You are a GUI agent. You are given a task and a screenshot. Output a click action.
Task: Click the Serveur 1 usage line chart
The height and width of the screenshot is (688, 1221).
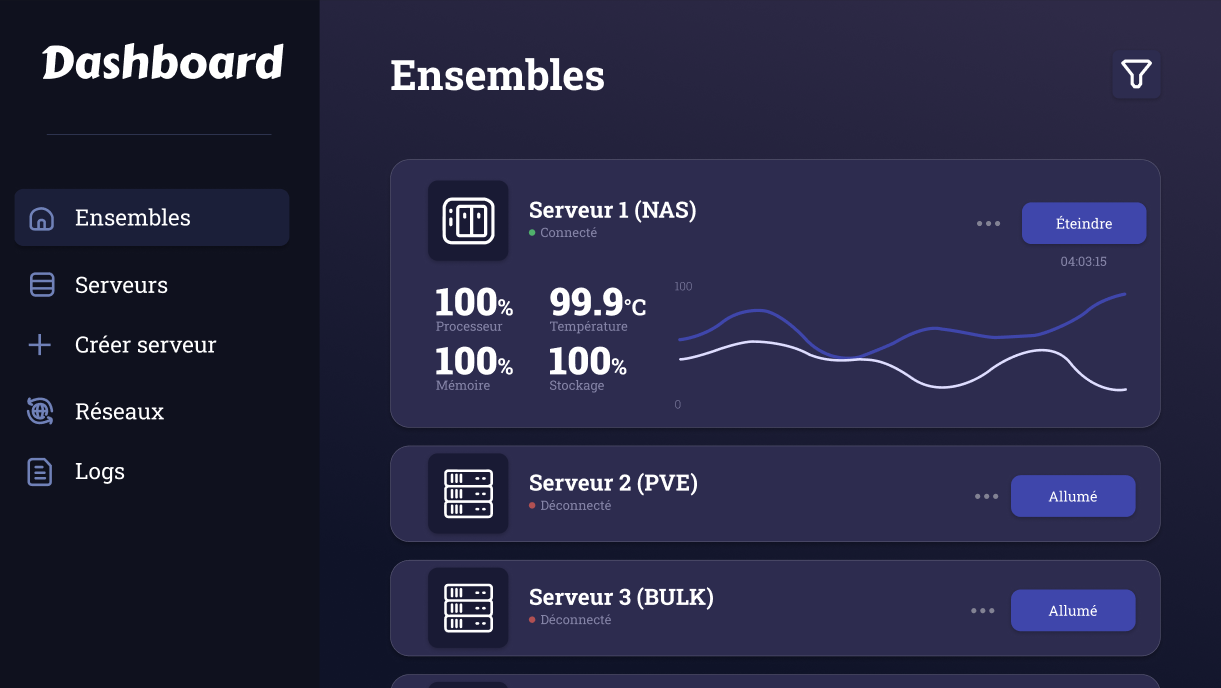(902, 345)
